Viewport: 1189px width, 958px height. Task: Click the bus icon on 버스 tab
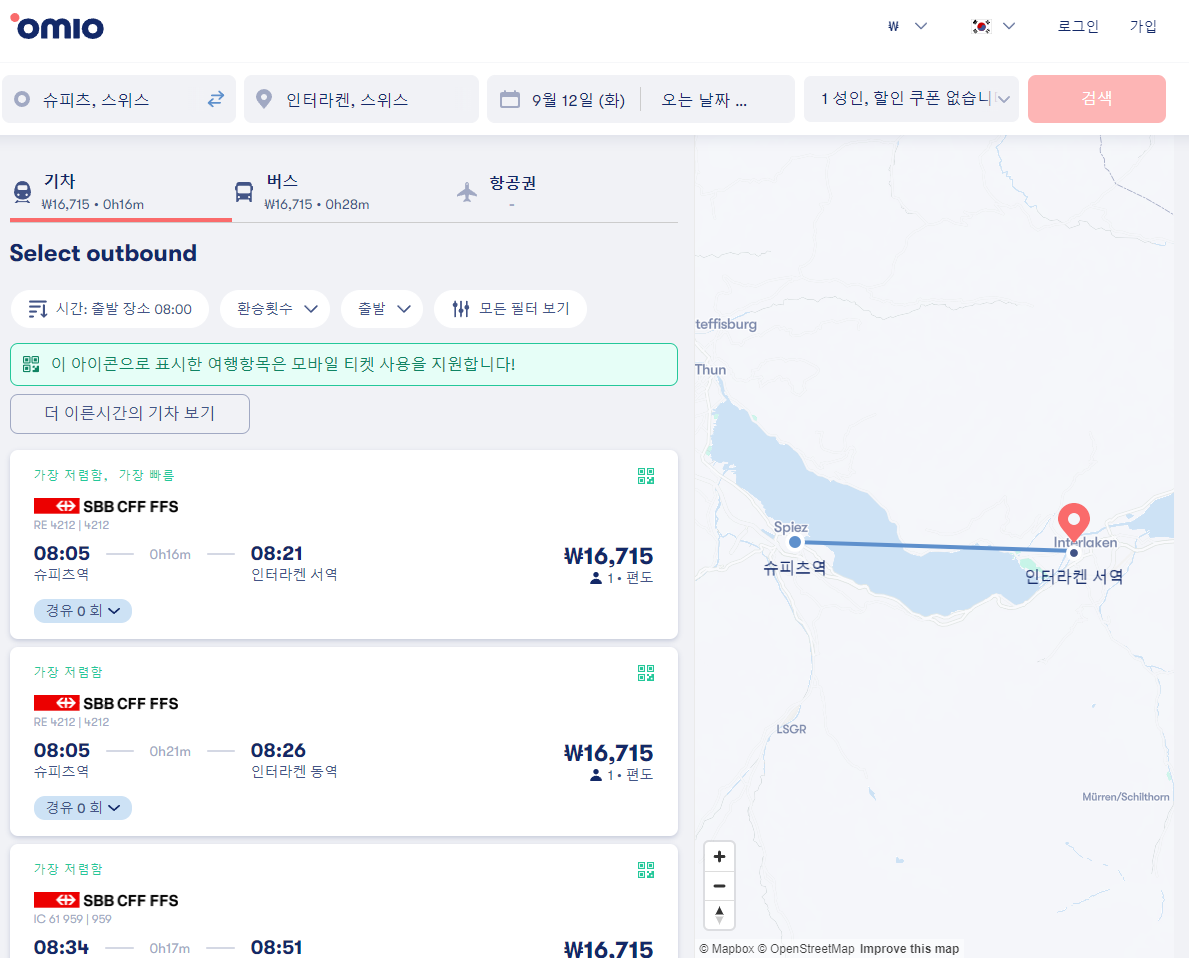[x=243, y=192]
